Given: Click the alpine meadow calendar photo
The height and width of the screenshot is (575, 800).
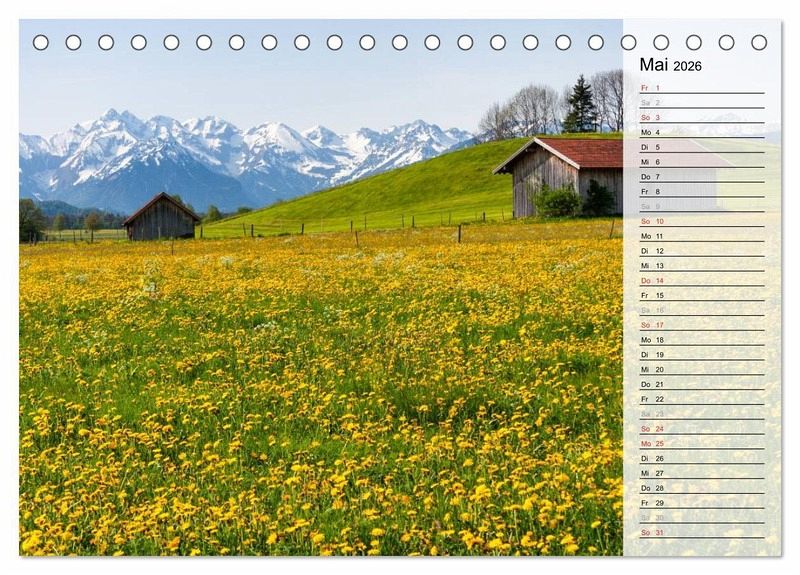Looking at the screenshot, I should (x=321, y=287).
